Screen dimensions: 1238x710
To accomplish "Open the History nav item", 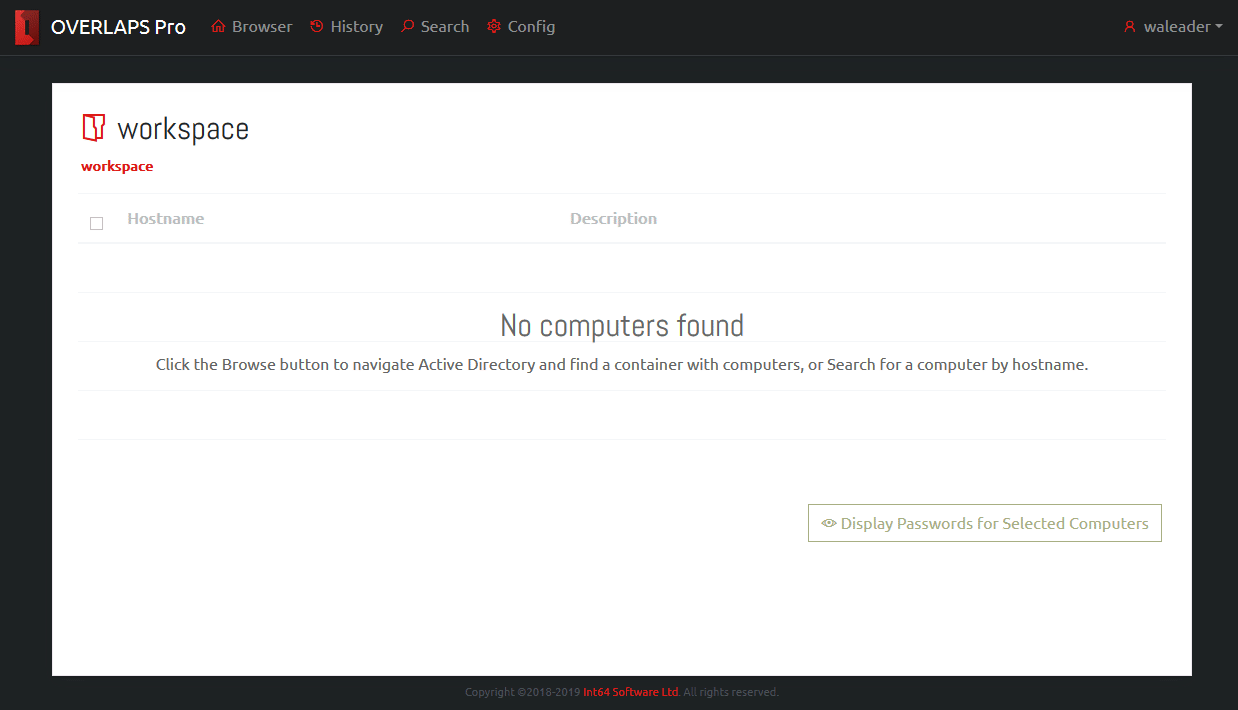I will pyautogui.click(x=346, y=27).
